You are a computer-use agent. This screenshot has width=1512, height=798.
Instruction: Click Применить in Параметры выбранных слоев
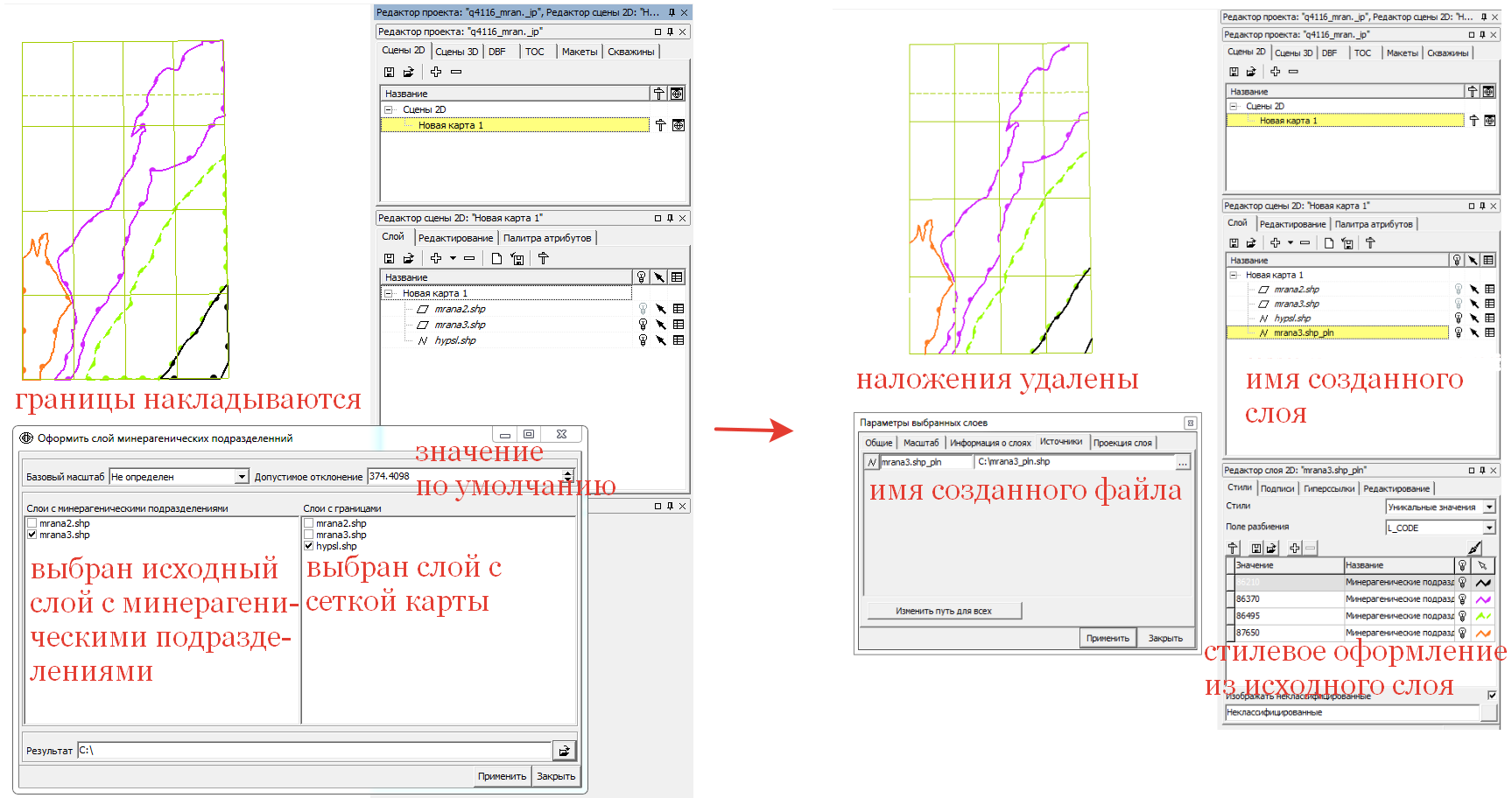[x=1108, y=639]
